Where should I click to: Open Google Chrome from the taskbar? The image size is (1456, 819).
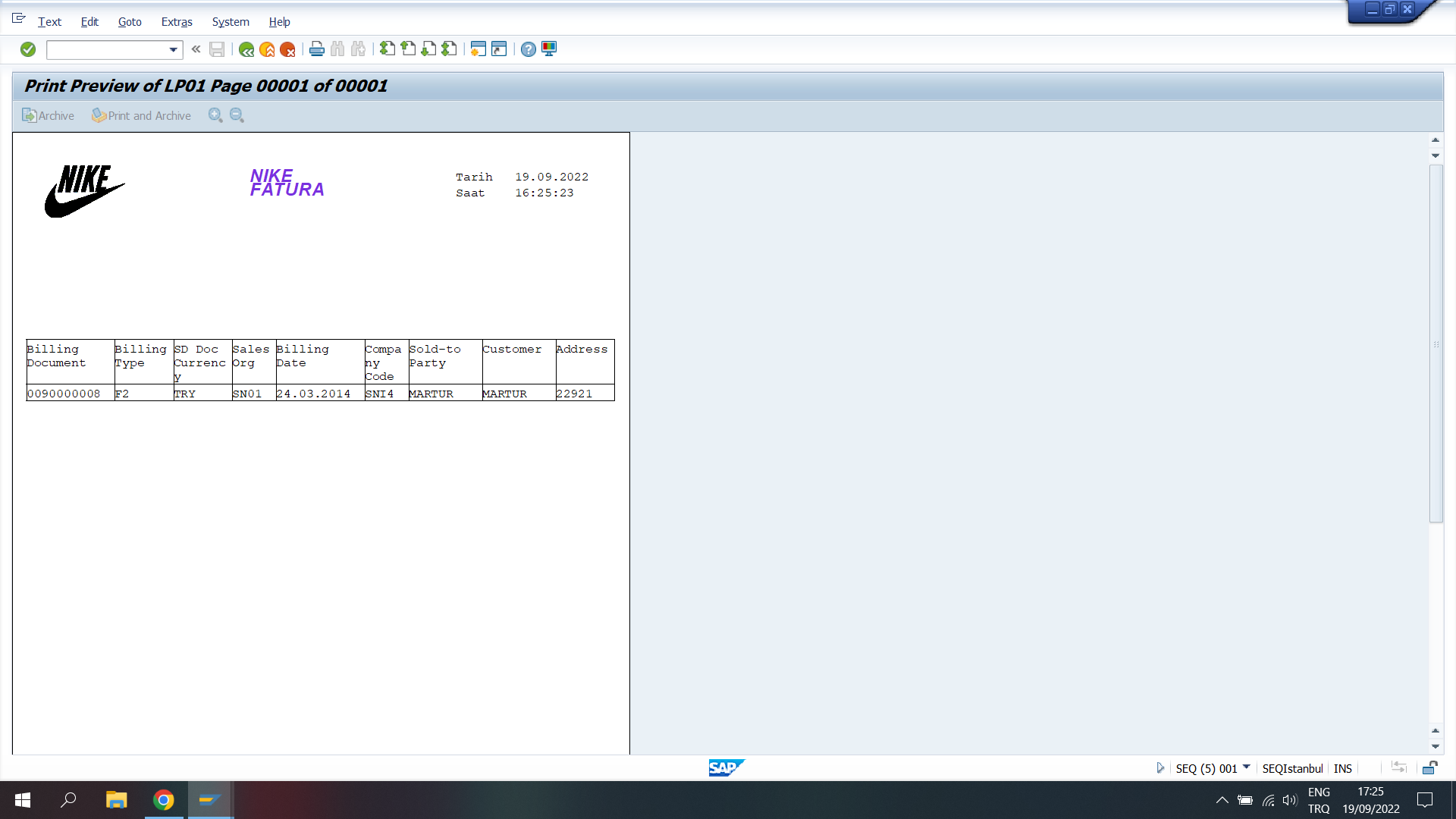click(x=164, y=800)
